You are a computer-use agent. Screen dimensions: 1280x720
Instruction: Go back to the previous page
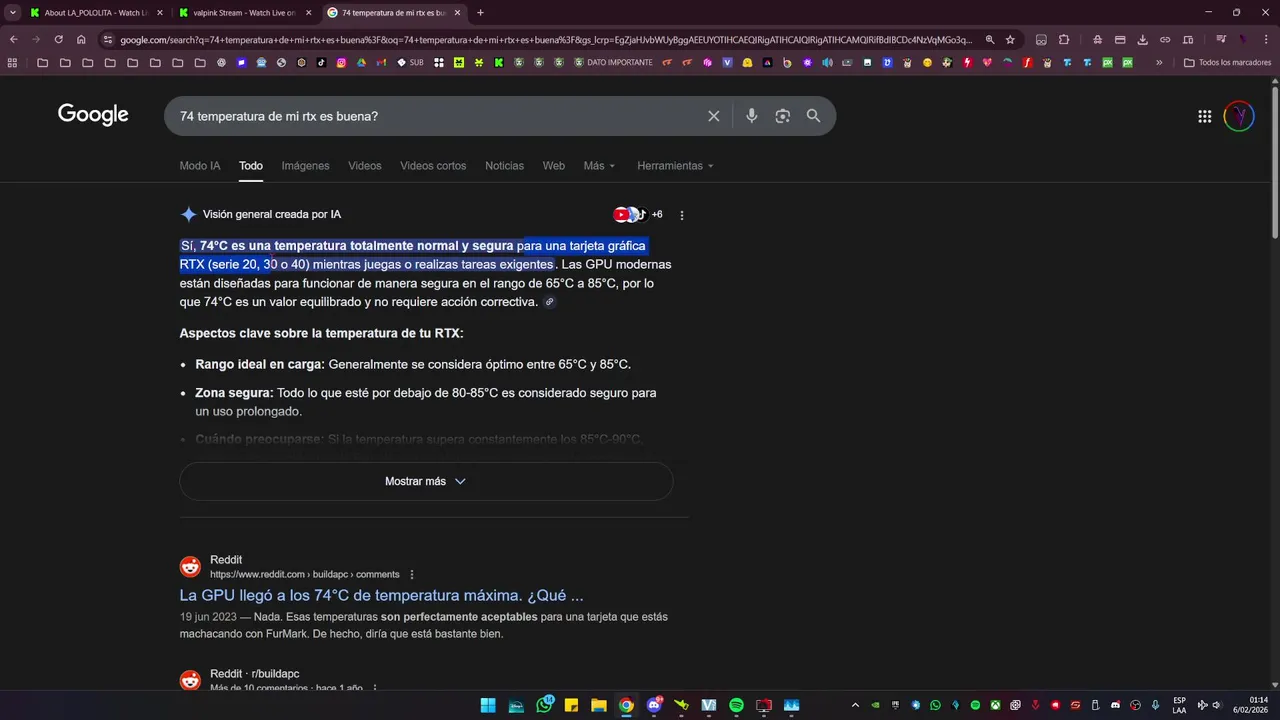click(x=13, y=40)
